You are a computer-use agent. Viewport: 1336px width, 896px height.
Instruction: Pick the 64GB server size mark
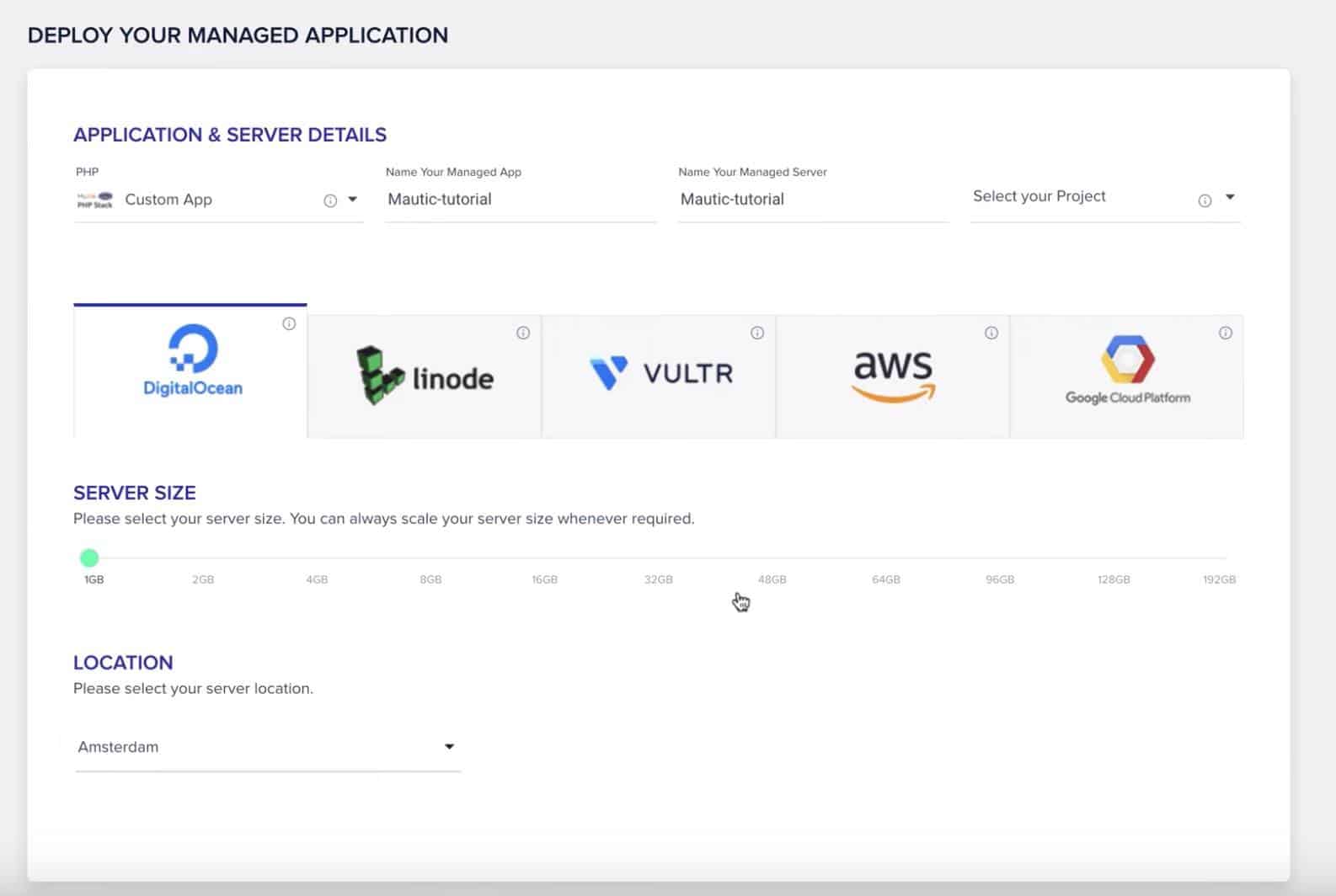[x=886, y=579]
